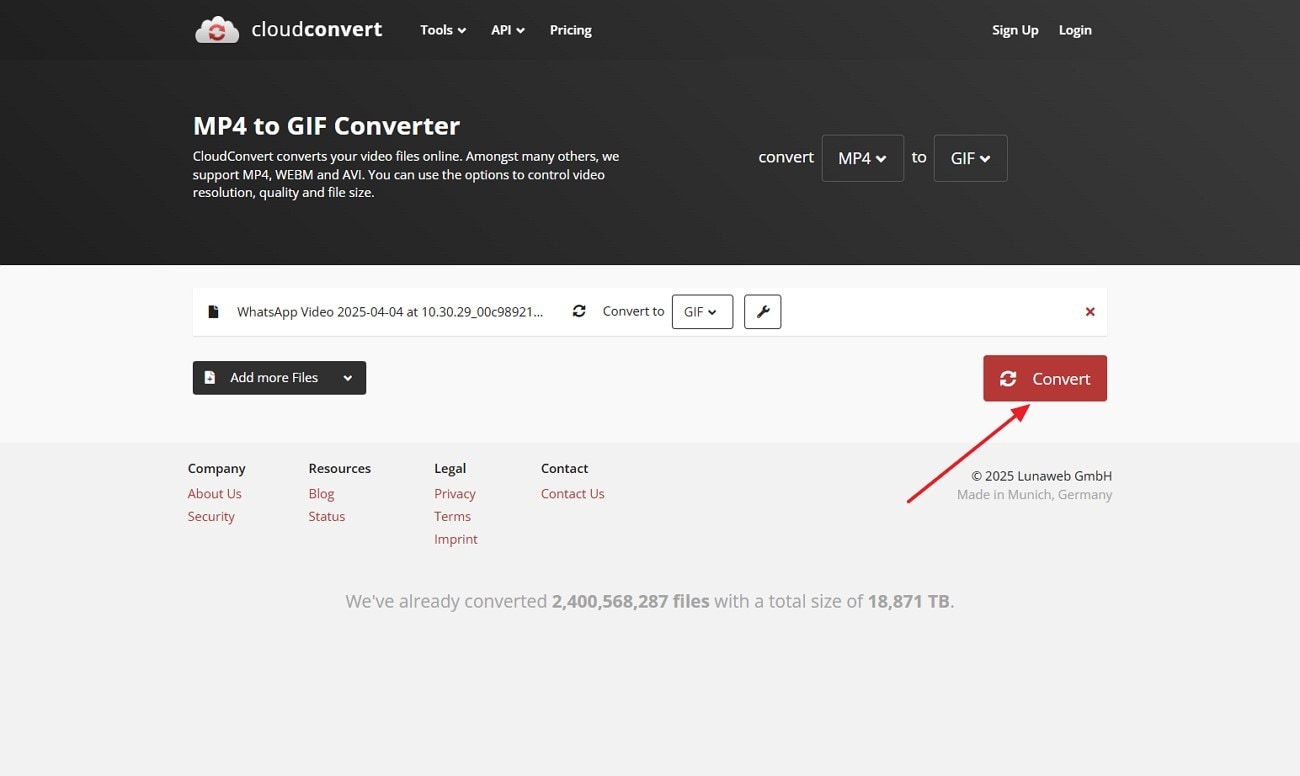Click Sign Up in the header
The image size is (1300, 776).
tap(1015, 30)
